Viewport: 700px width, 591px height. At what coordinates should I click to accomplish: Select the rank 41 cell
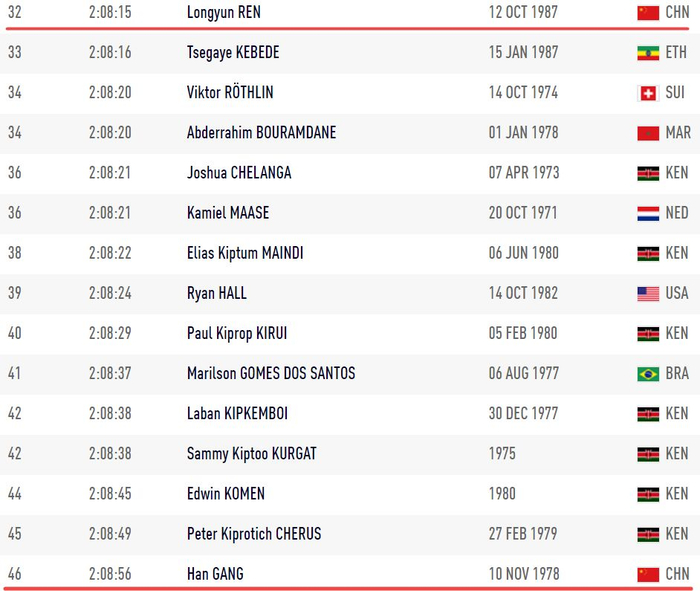coord(15,373)
